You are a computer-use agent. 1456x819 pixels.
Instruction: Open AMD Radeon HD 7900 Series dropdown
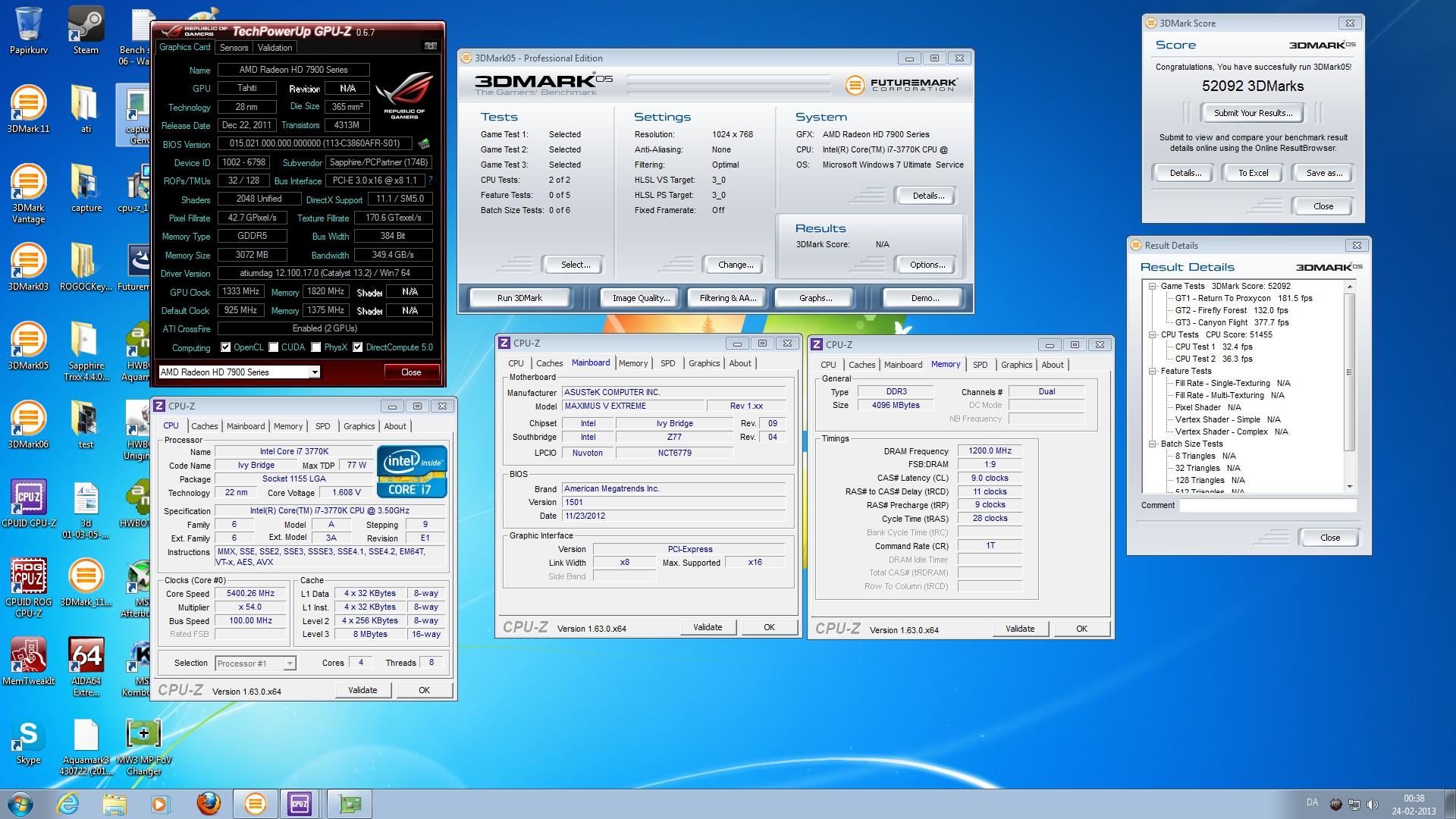(x=239, y=372)
